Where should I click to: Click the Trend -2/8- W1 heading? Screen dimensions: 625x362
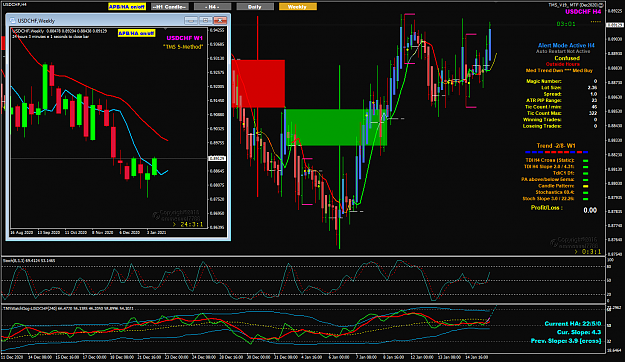(x=556, y=146)
